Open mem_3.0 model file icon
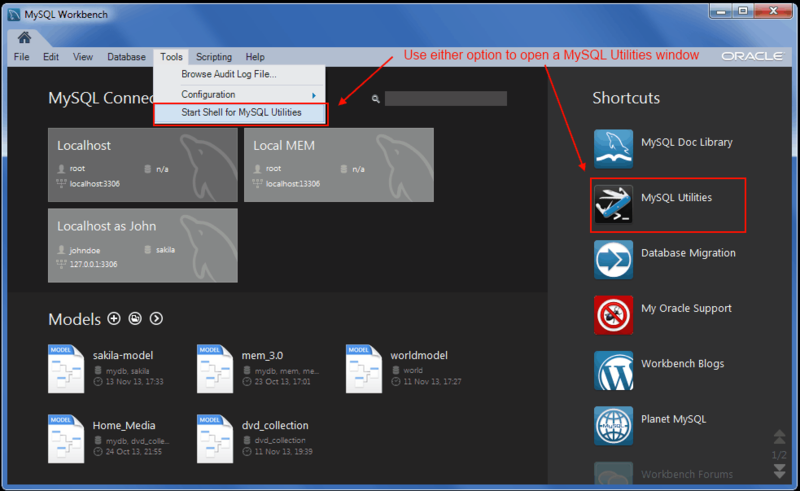Image resolution: width=800 pixels, height=491 pixels. tap(215, 369)
